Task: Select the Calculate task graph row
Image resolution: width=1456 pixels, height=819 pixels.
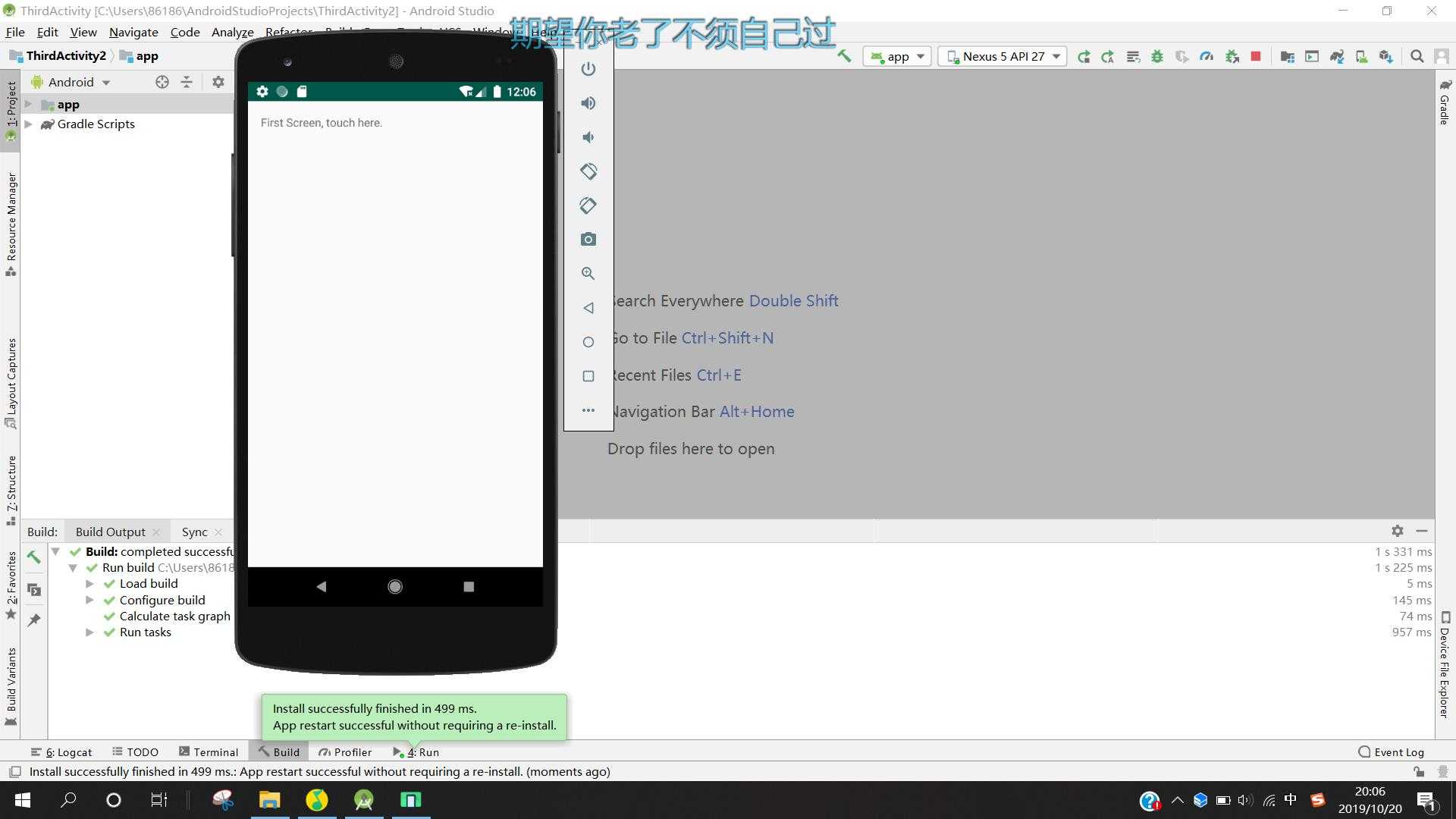Action: pos(174,617)
